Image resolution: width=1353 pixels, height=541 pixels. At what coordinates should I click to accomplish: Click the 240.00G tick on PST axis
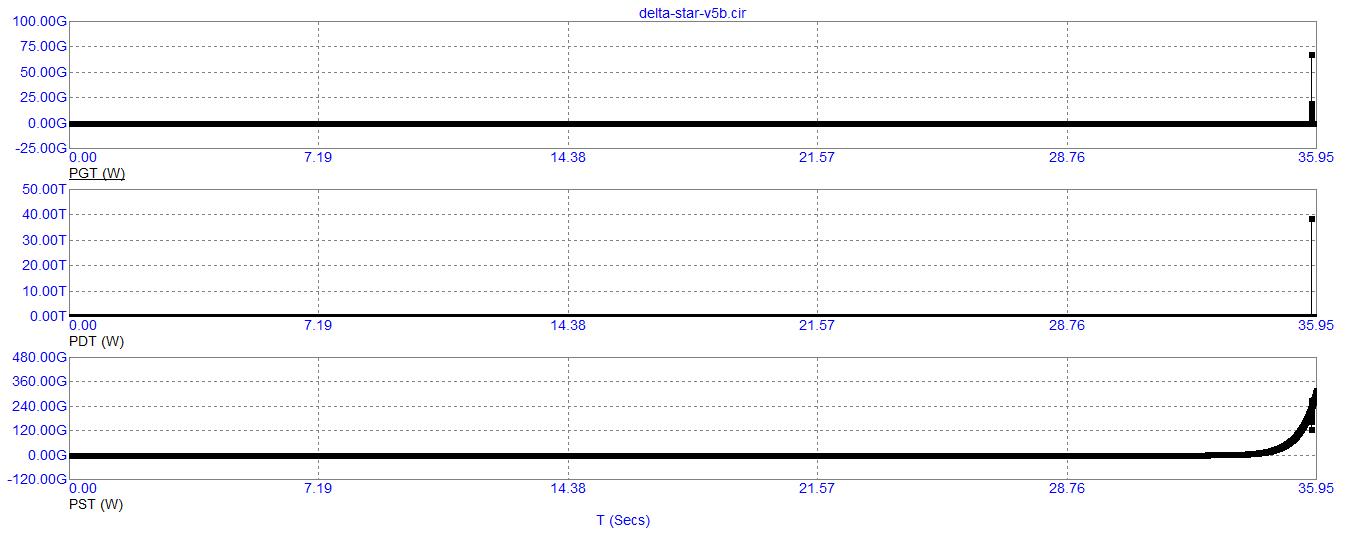[38, 406]
